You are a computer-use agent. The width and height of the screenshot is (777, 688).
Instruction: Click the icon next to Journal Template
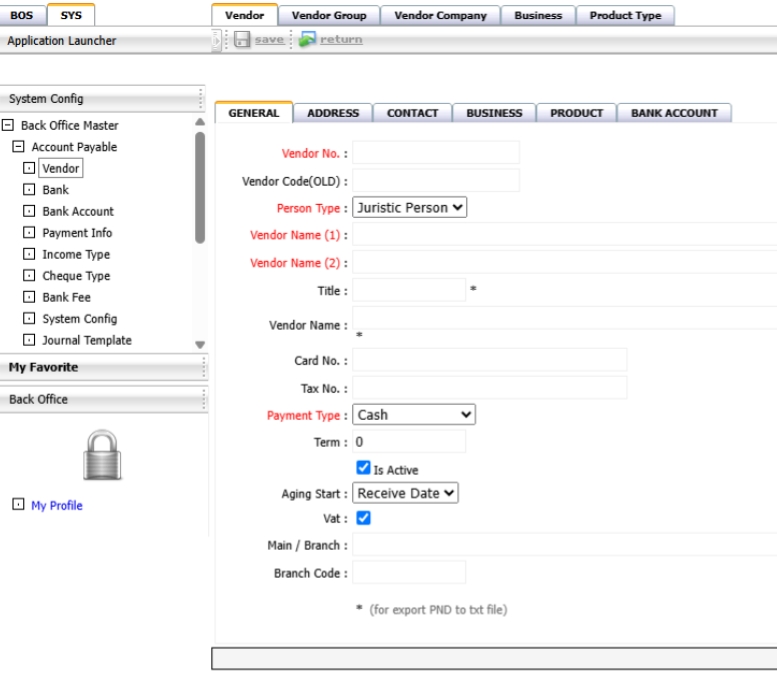(x=29, y=340)
